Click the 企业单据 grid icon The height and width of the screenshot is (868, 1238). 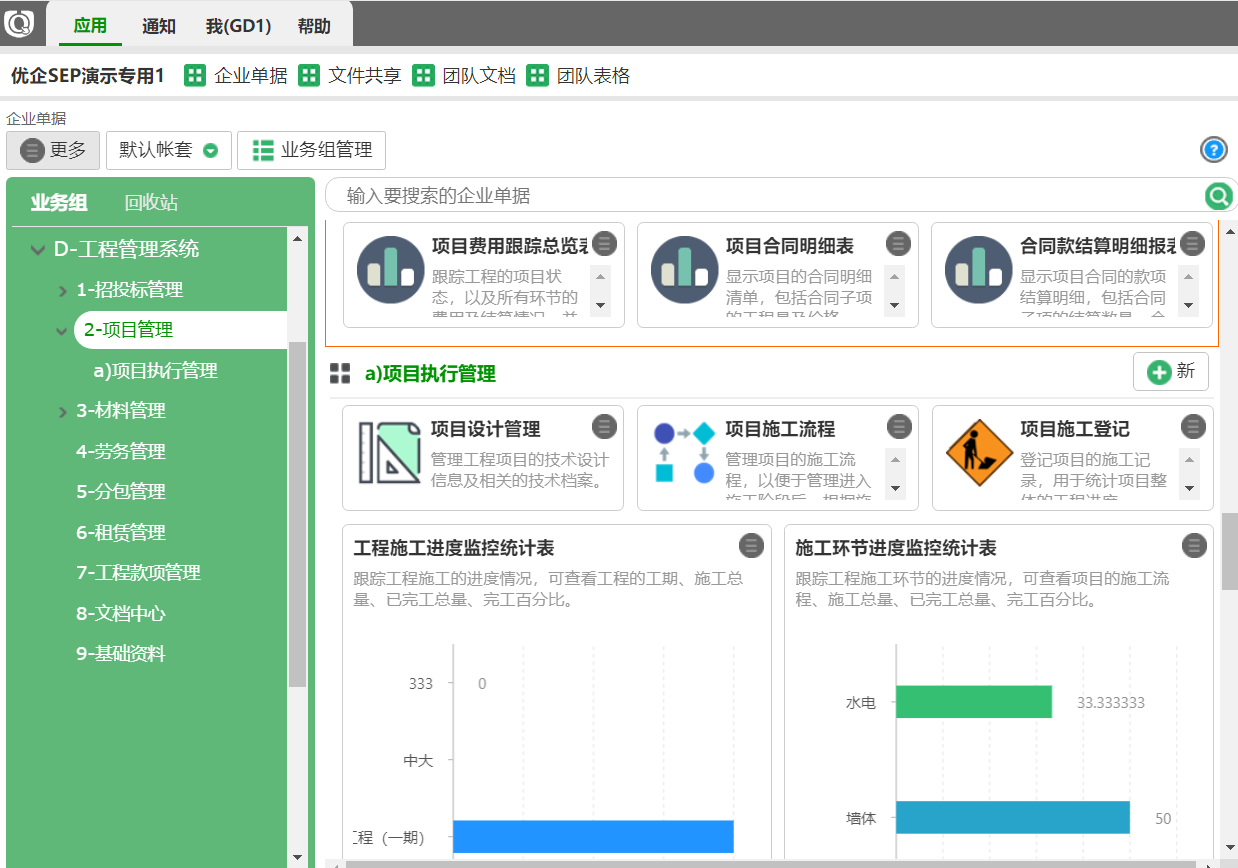click(x=196, y=76)
